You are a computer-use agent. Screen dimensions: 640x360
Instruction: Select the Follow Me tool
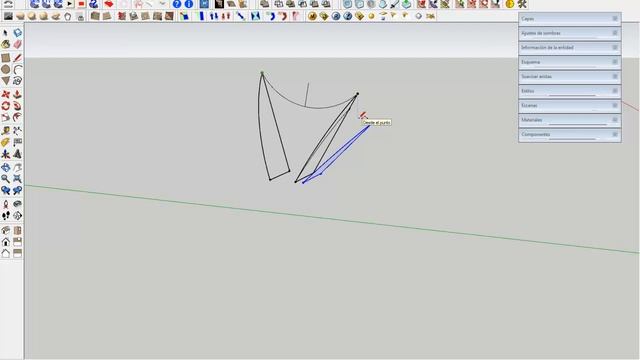(x=17, y=106)
